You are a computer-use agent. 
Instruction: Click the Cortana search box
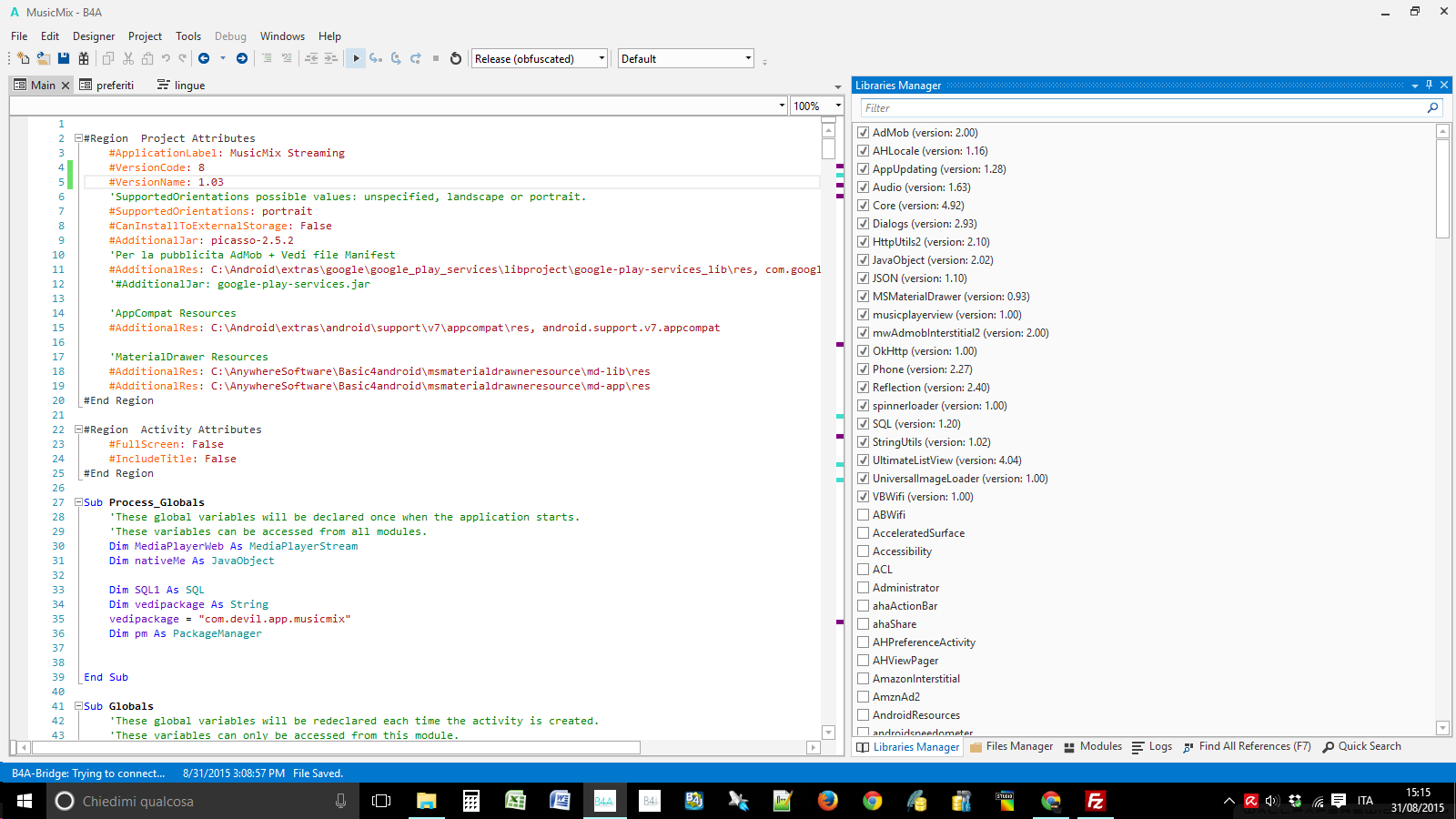204,801
